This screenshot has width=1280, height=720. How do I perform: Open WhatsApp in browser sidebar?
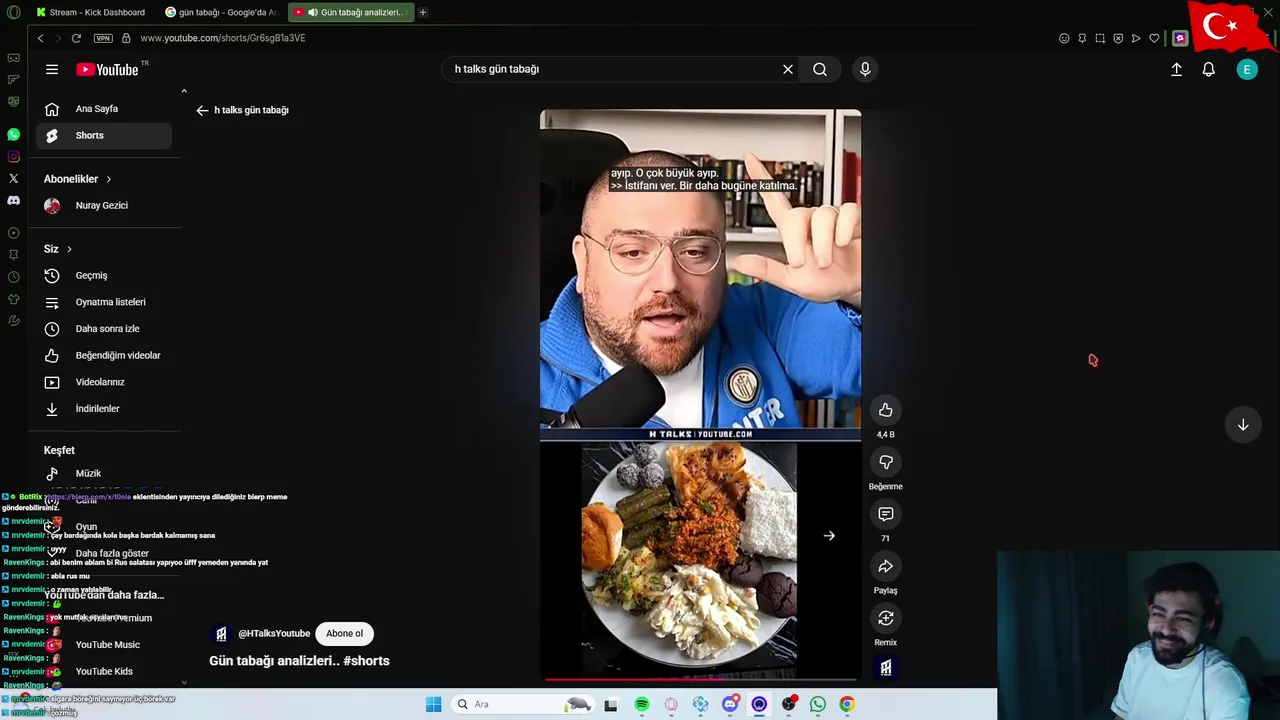click(13, 134)
